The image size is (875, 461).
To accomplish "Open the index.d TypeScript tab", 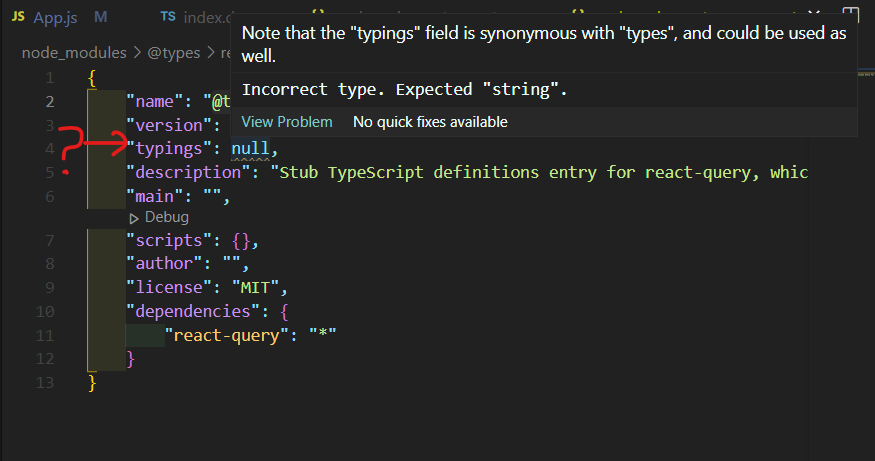I will (195, 17).
